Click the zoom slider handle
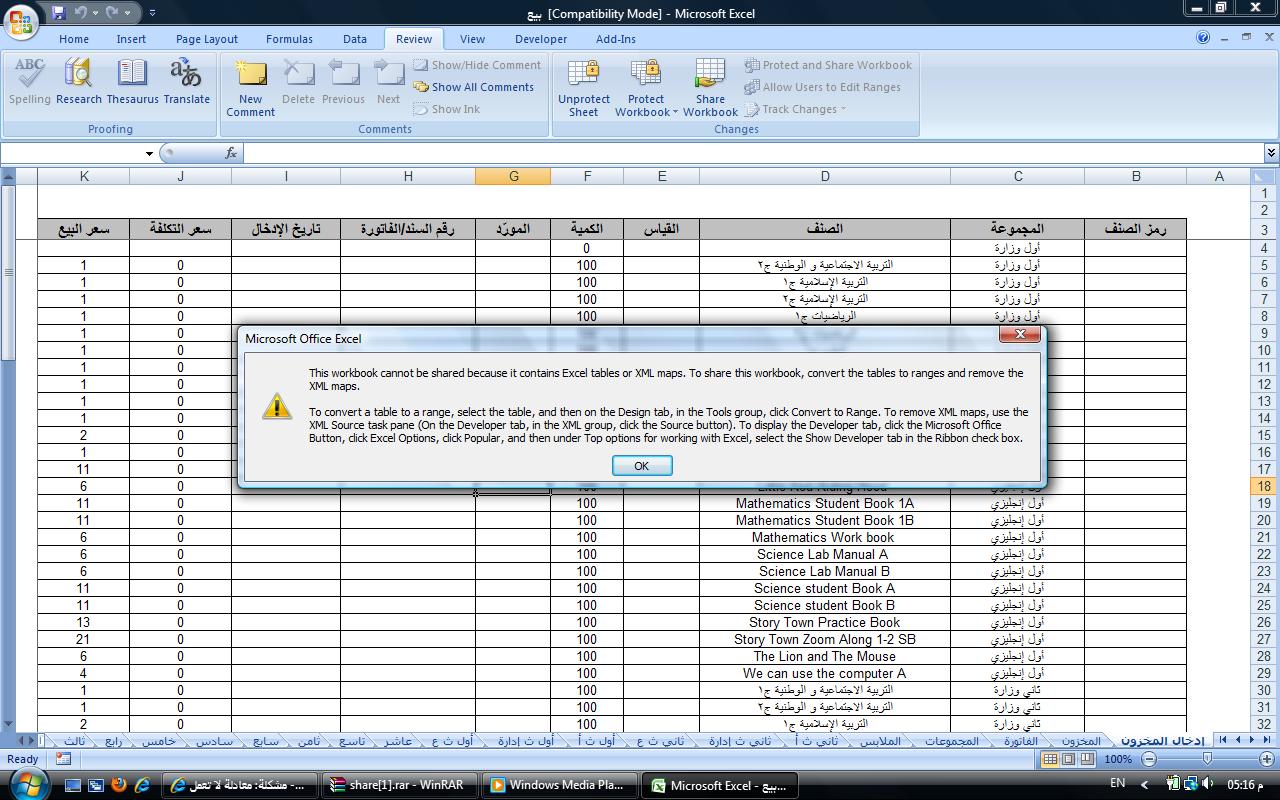1280x800 pixels. [1208, 759]
